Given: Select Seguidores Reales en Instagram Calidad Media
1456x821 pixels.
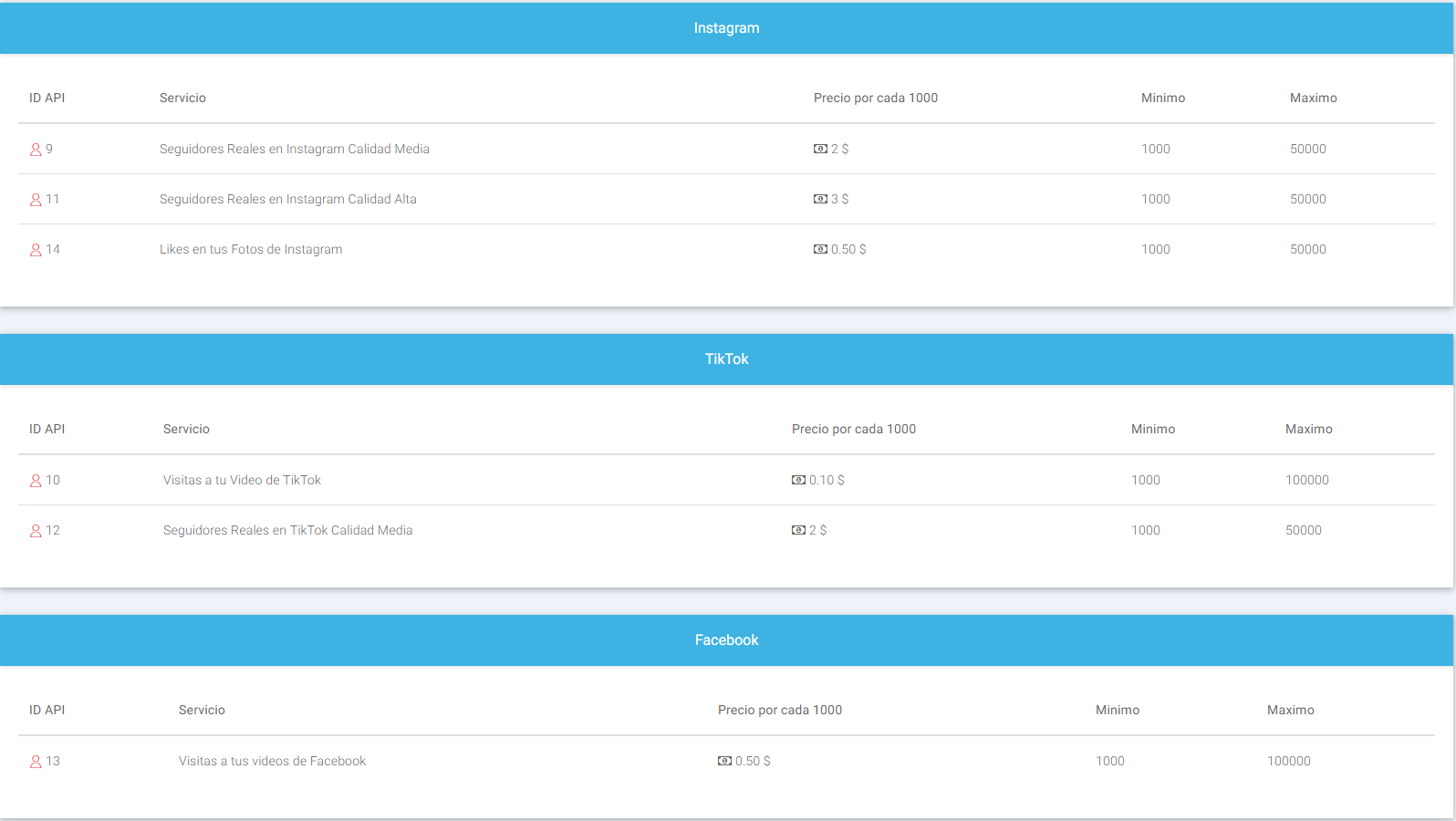Looking at the screenshot, I should 295,149.
